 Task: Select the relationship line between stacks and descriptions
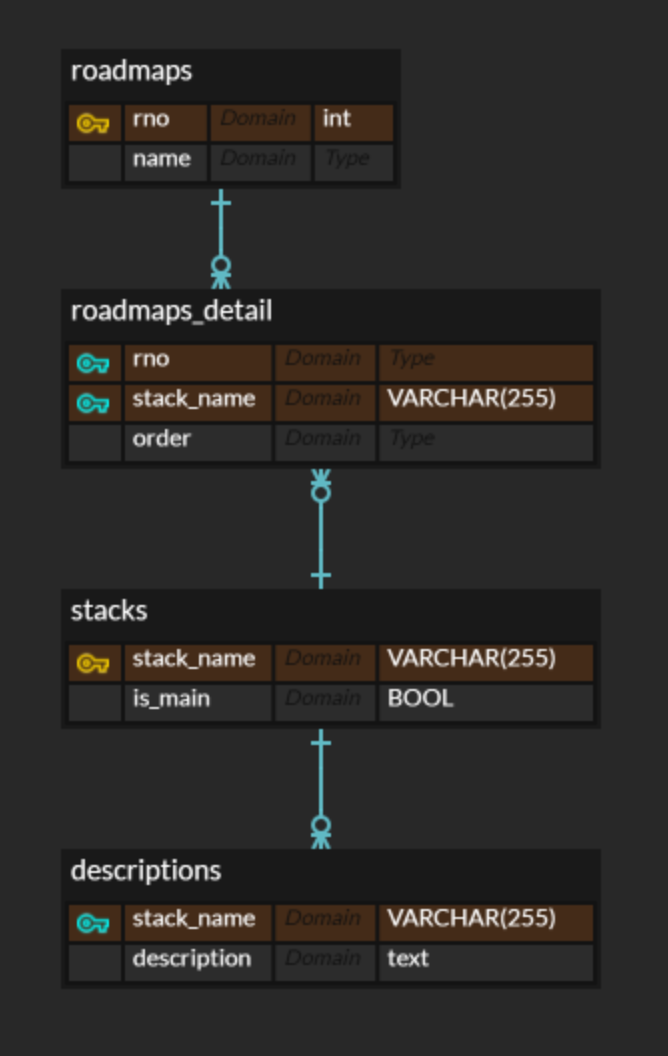point(321,785)
